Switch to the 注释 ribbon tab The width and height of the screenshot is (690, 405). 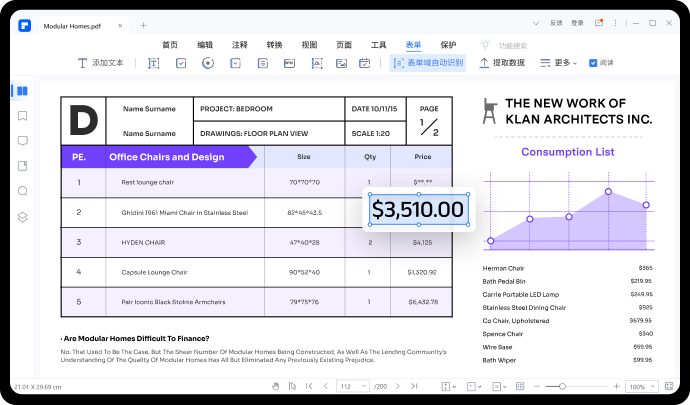pyautogui.click(x=240, y=45)
